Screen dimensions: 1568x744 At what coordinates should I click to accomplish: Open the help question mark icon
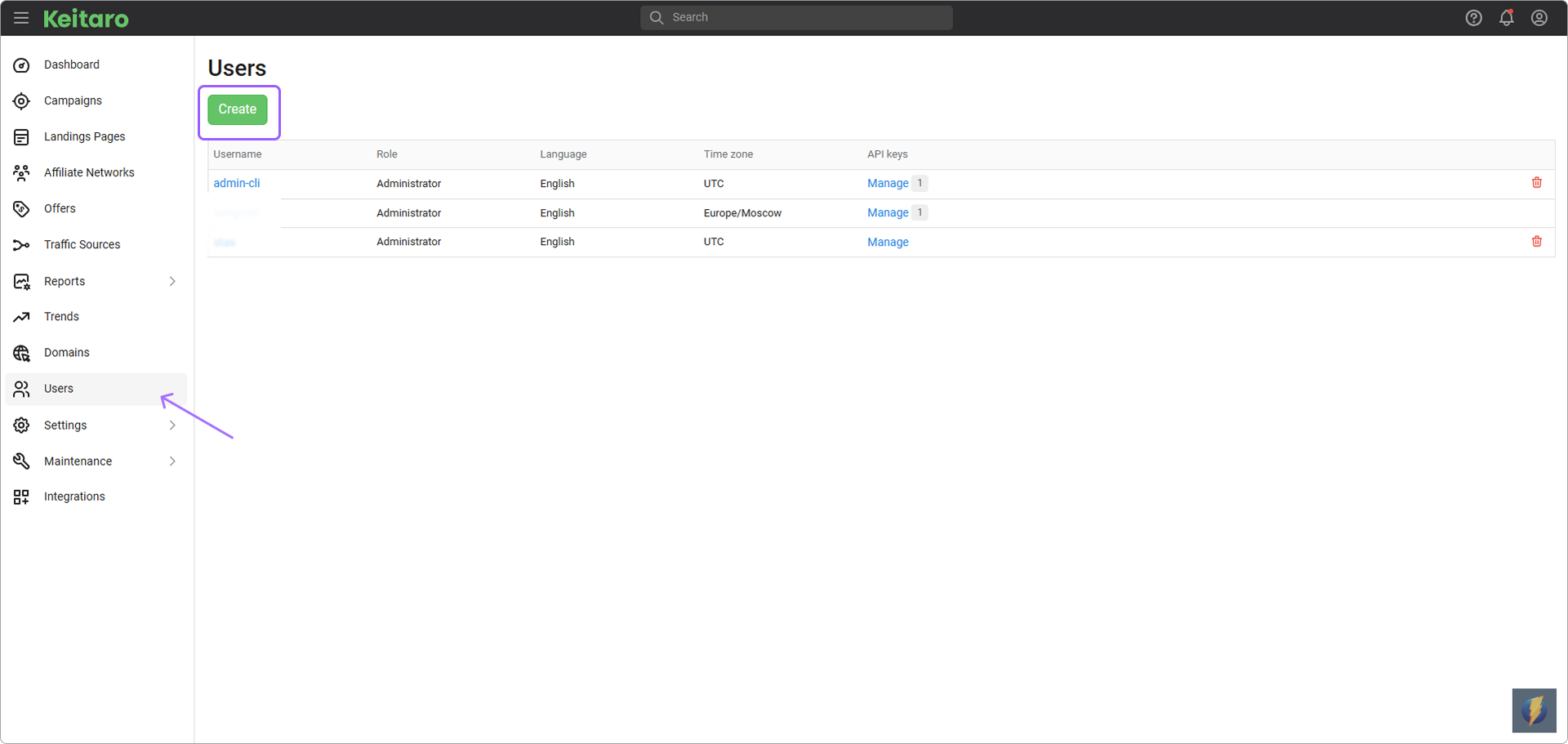[x=1473, y=18]
